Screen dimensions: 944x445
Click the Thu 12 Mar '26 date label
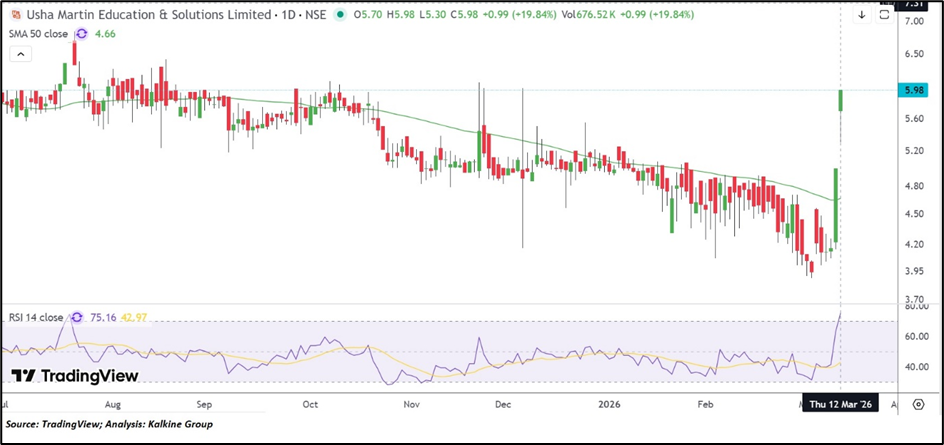[840, 405]
